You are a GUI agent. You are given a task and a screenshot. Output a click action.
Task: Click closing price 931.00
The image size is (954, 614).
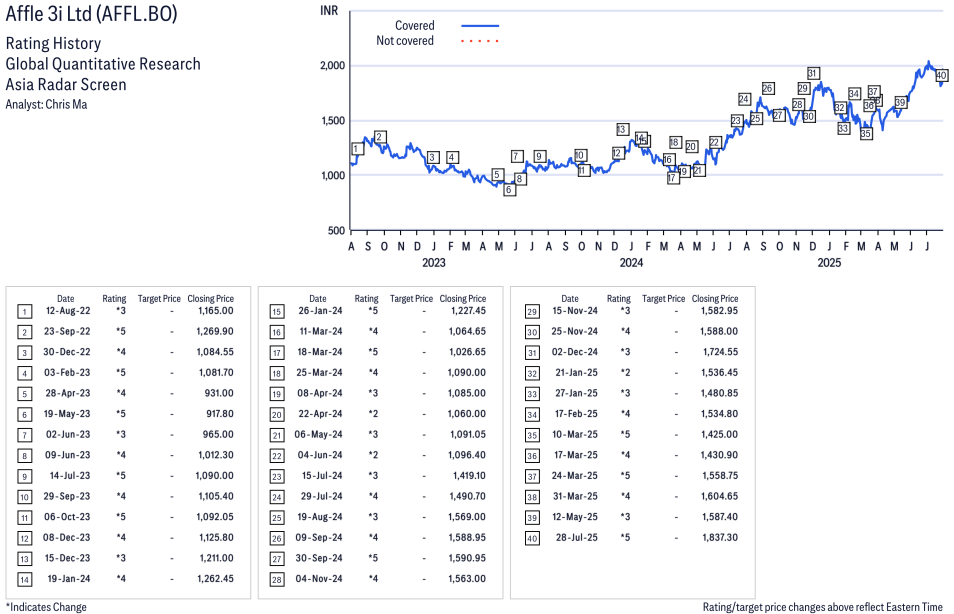[219, 394]
